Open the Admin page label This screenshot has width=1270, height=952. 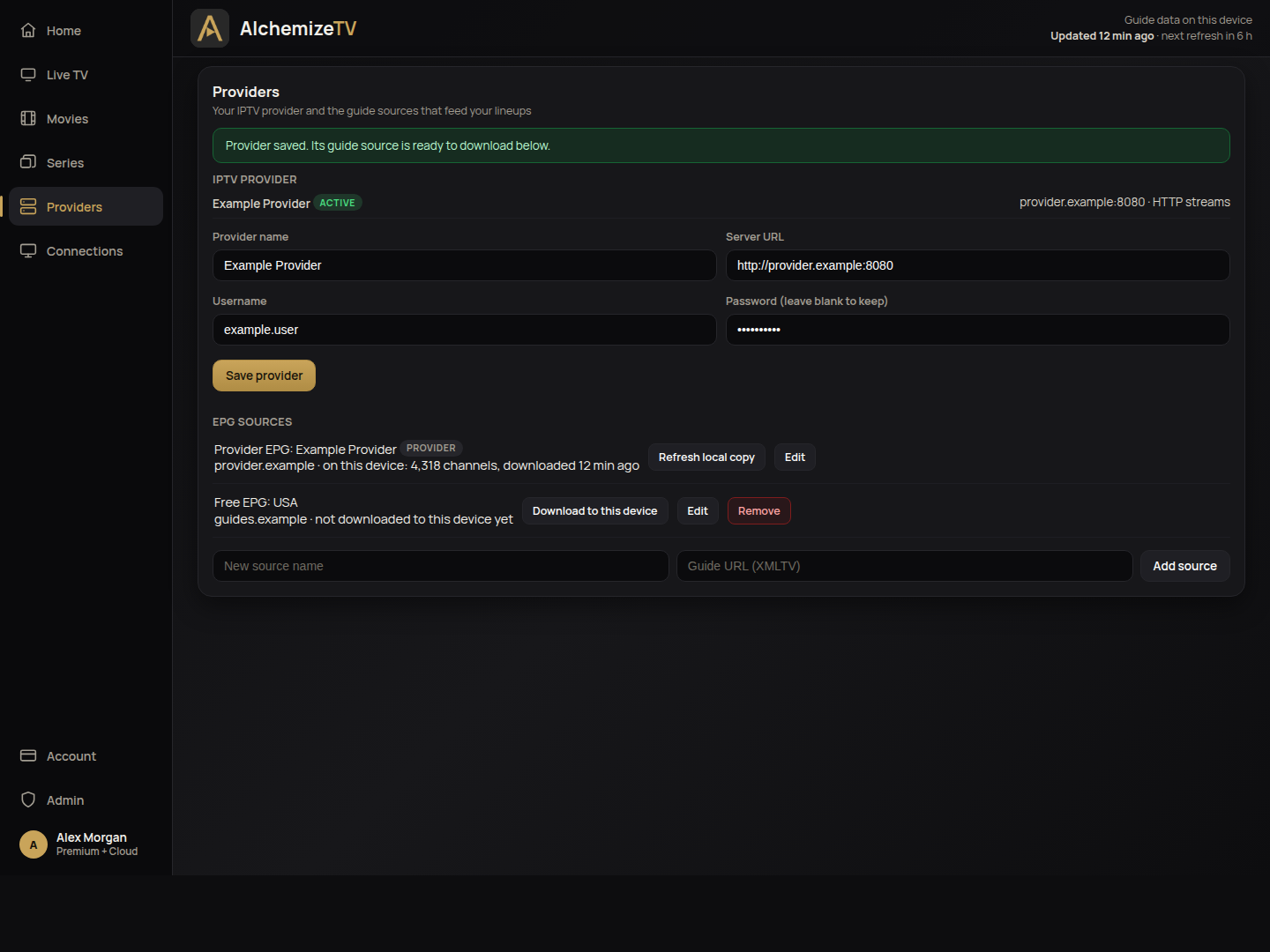tap(65, 800)
